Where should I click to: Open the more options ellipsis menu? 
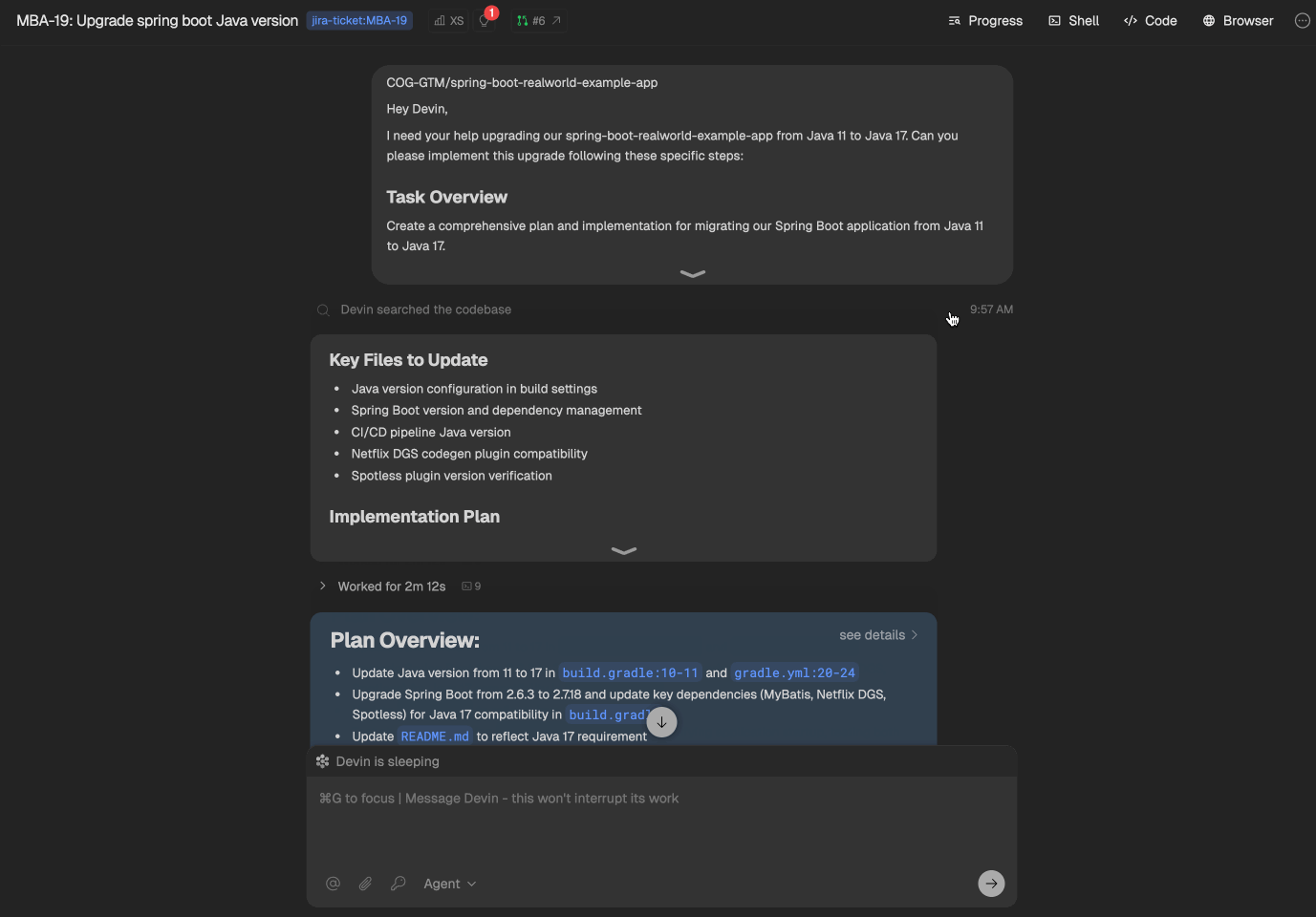pos(1302,20)
